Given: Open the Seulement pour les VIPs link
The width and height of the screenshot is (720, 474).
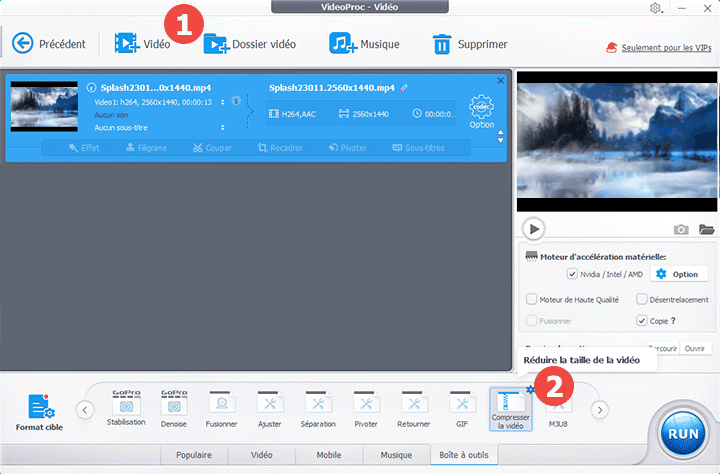Looking at the screenshot, I should click(666, 48).
